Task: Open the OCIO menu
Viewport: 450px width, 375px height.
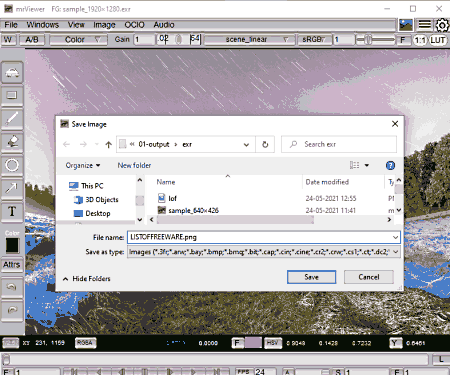Action: coord(134,25)
